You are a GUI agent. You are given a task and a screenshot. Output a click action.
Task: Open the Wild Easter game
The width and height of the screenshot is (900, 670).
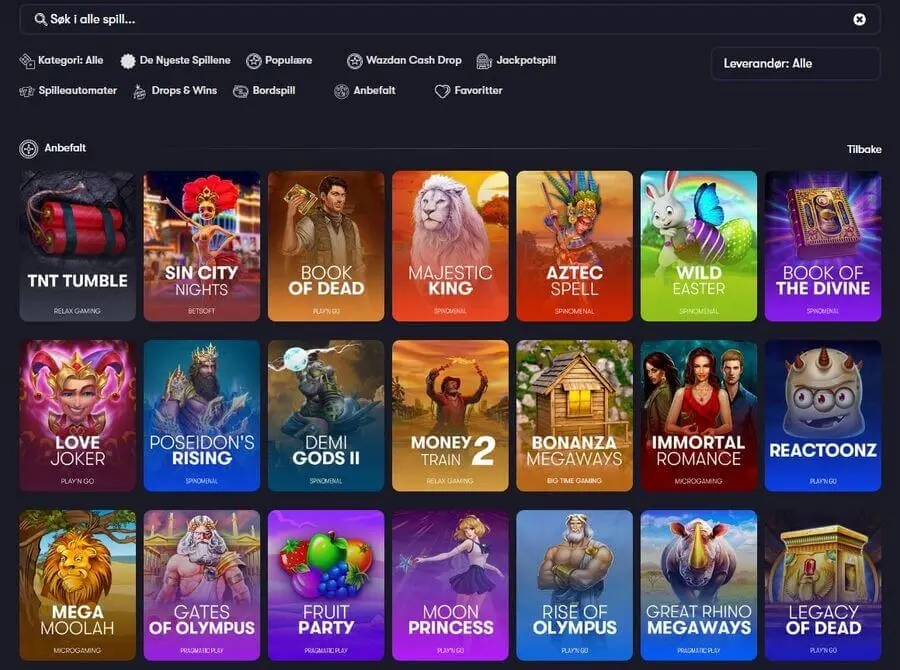click(699, 246)
